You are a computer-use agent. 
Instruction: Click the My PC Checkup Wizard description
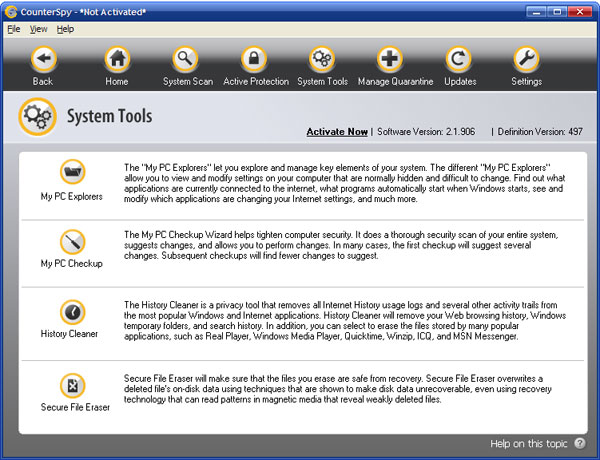pos(341,245)
